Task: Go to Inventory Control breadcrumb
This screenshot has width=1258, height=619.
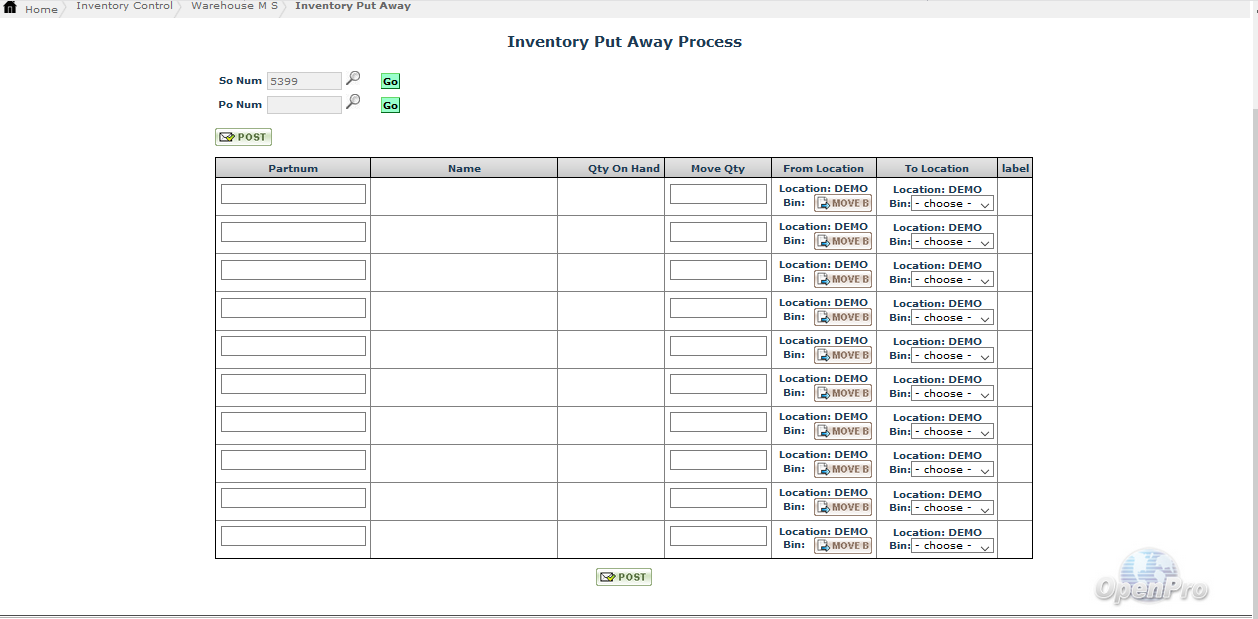Action: [x=124, y=6]
